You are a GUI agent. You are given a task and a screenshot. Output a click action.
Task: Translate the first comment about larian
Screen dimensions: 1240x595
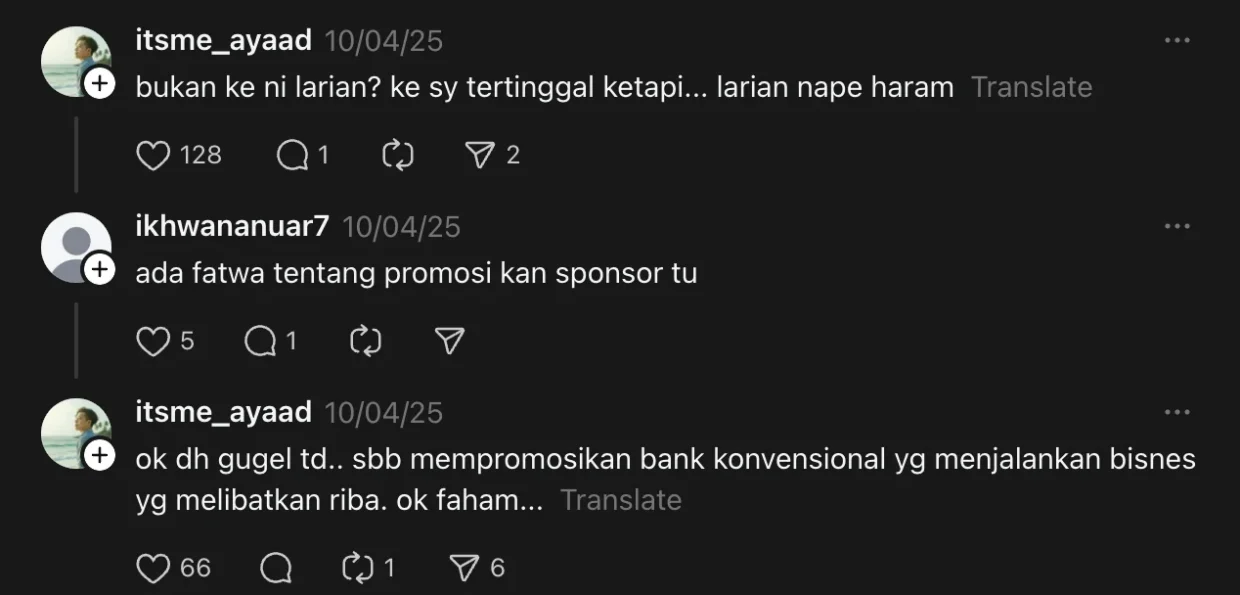coord(1032,87)
